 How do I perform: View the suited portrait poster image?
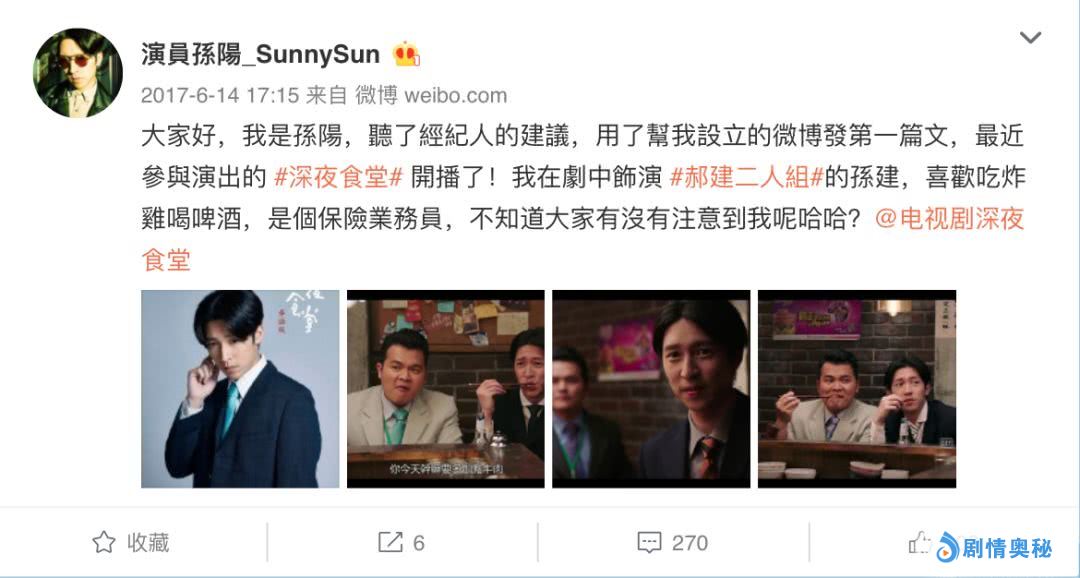pyautogui.click(x=240, y=389)
